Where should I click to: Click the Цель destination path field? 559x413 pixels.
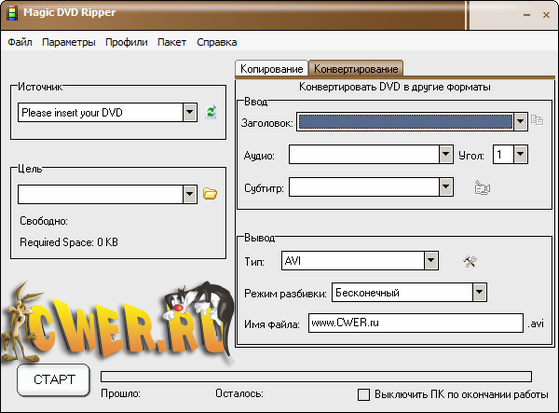[x=101, y=194]
